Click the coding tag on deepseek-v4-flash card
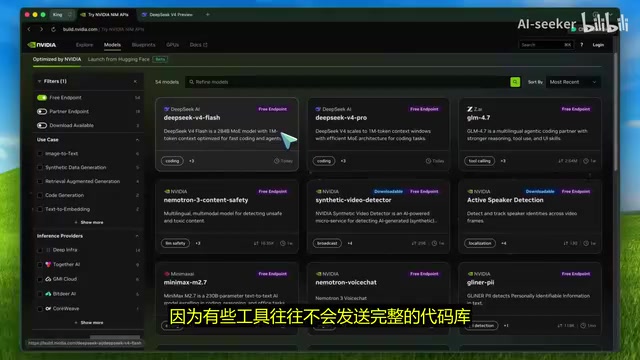640x360 pixels. 172,161
